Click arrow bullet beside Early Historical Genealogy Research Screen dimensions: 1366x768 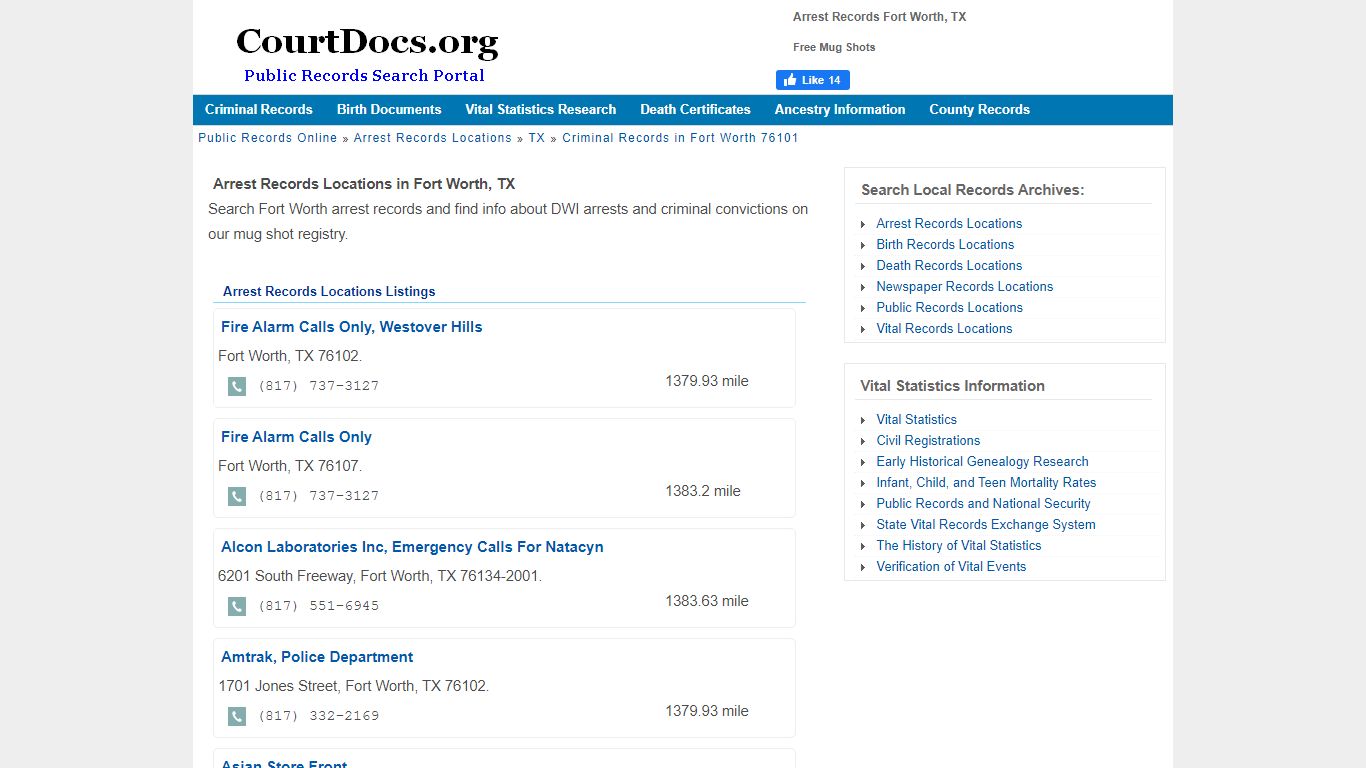[863, 462]
